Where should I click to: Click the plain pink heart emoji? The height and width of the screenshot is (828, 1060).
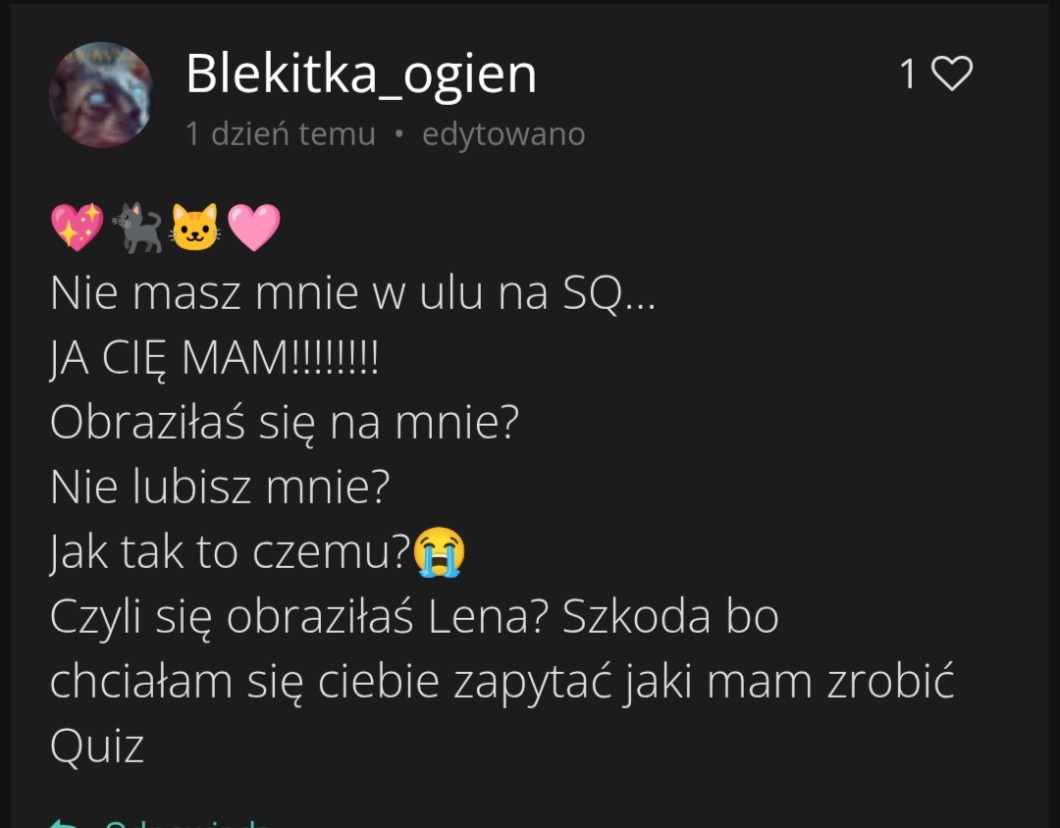click(254, 227)
